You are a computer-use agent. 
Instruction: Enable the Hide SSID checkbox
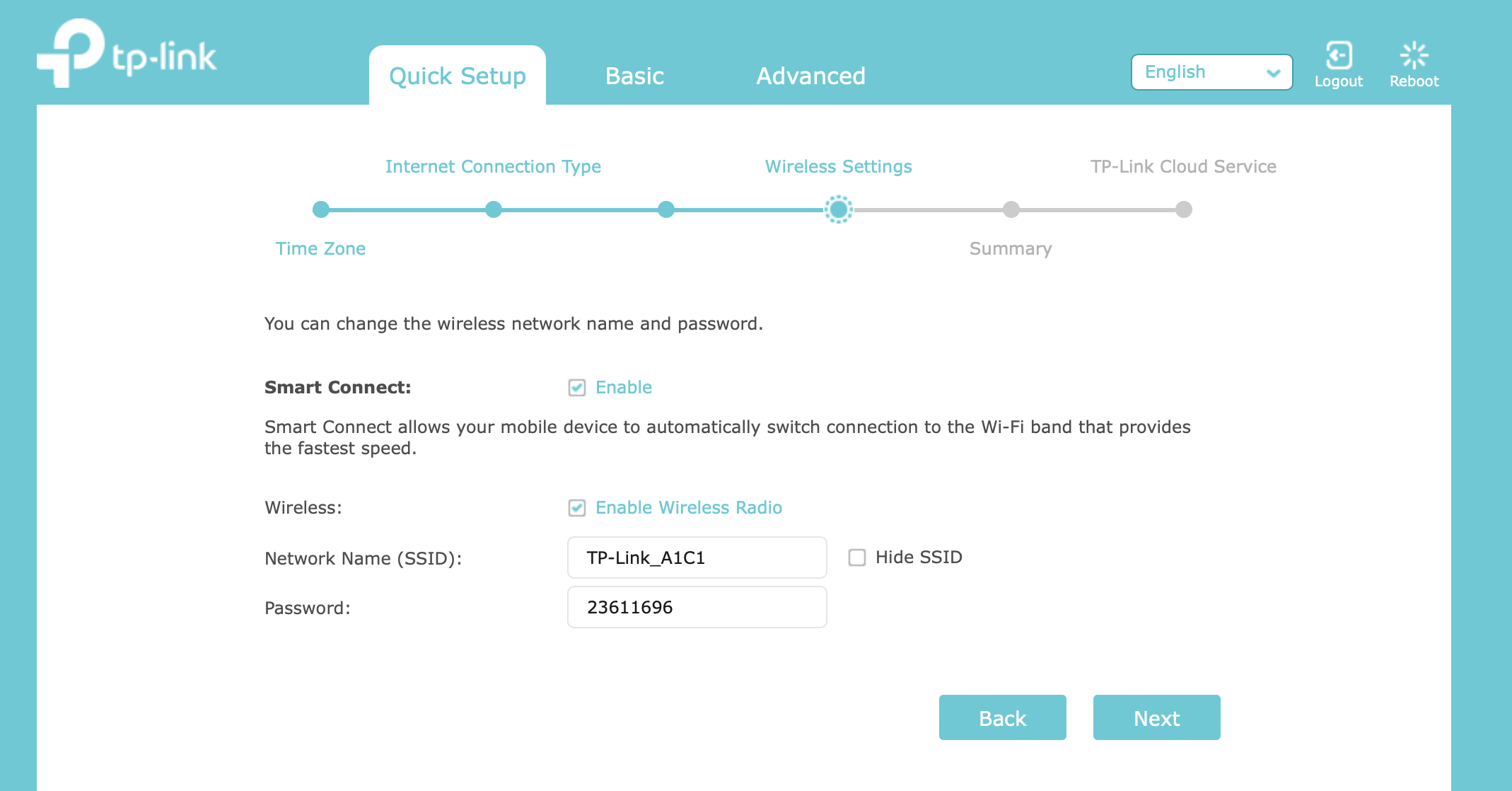857,558
